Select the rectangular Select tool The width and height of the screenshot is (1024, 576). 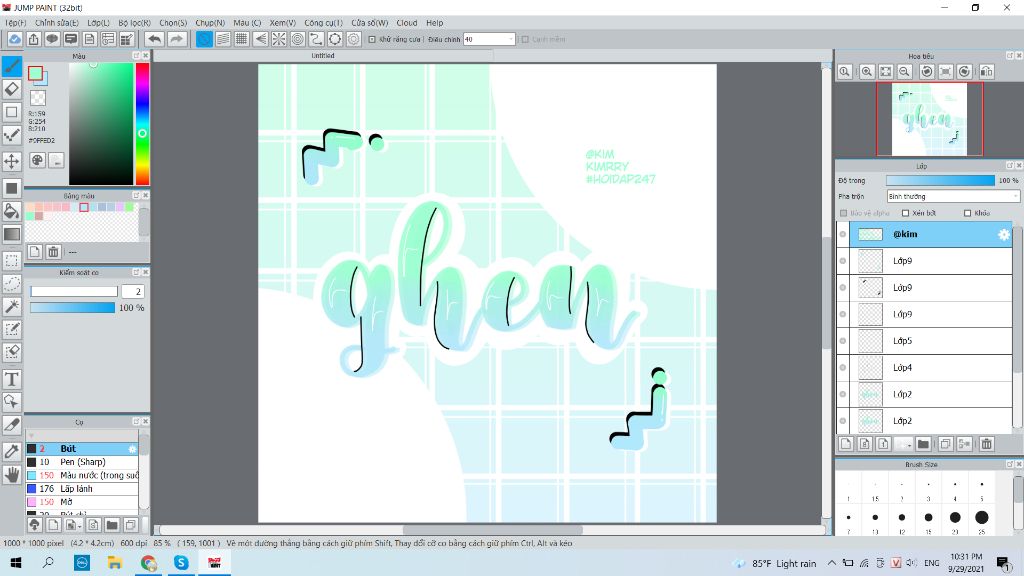click(12, 261)
